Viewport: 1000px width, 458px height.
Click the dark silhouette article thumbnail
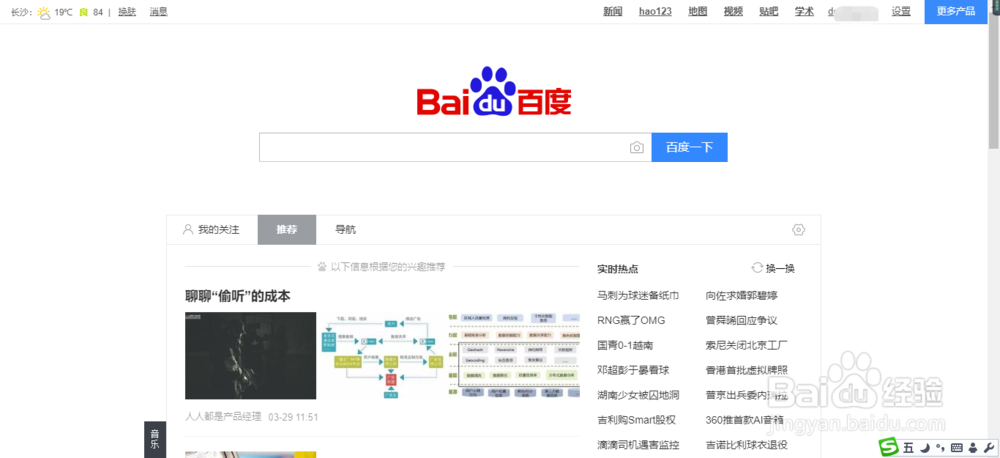[251, 355]
